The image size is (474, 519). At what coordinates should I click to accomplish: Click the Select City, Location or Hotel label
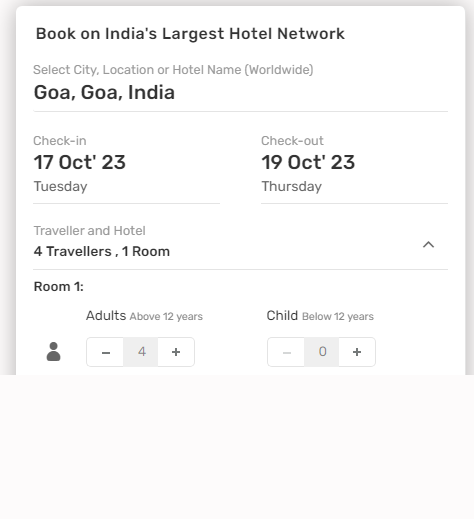173,70
